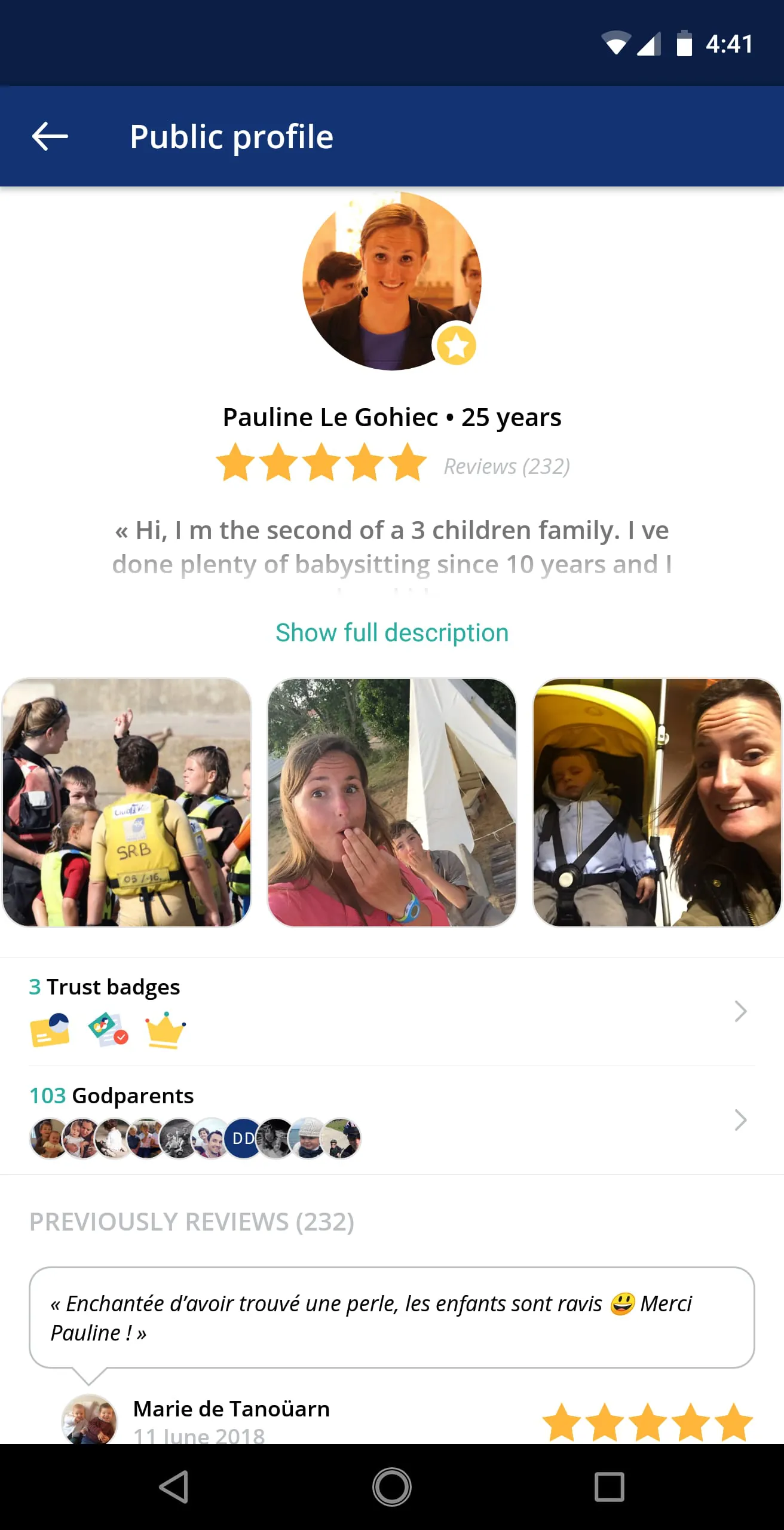Open the baby in yellow stroller photo

coord(657,802)
